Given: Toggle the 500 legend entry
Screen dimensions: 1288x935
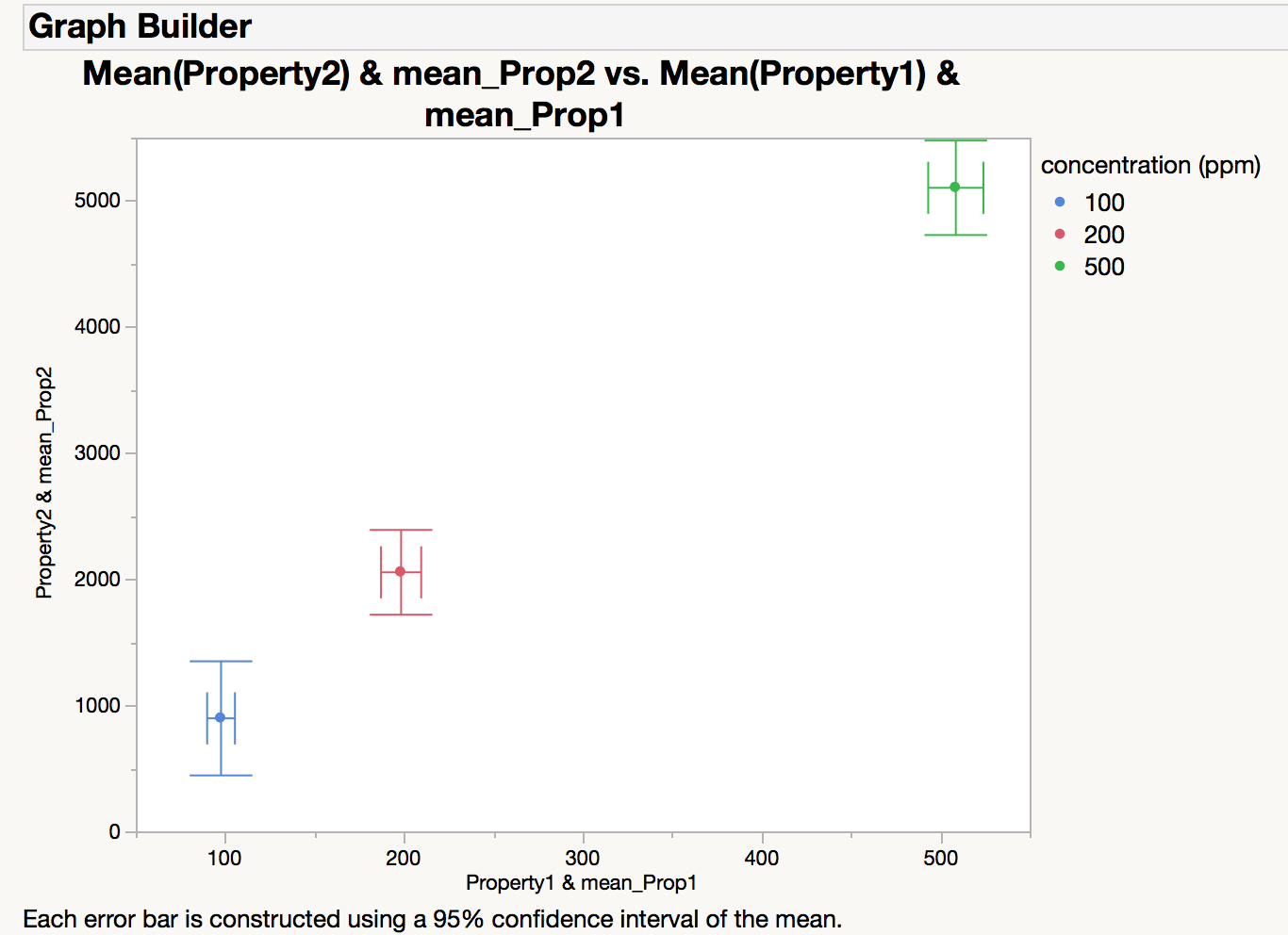Looking at the screenshot, I should tap(1103, 267).
